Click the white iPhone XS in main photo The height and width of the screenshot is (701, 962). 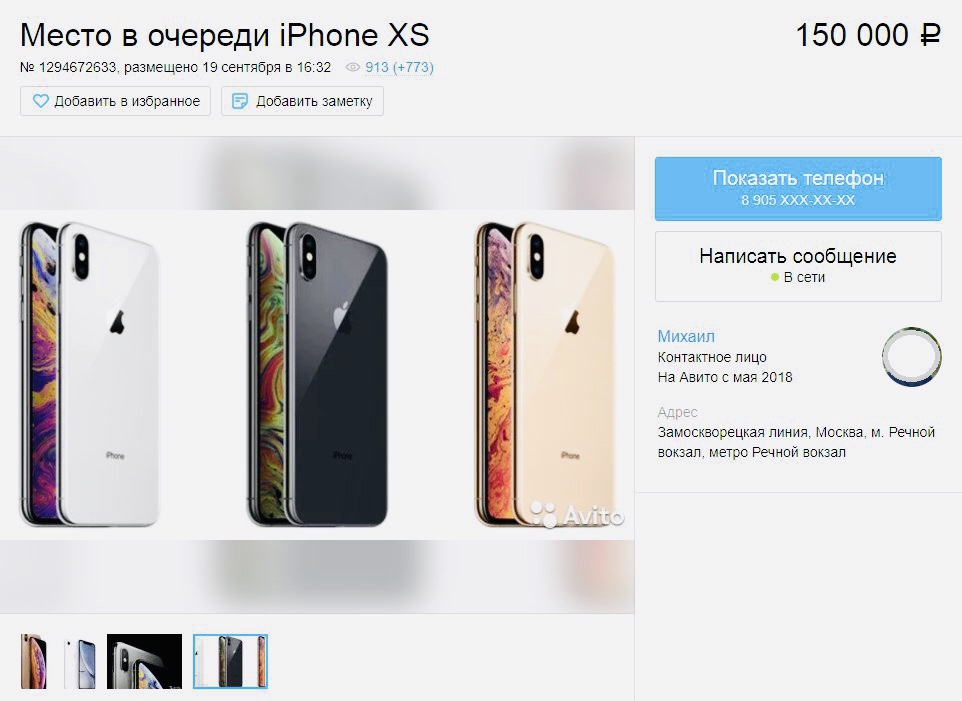[x=90, y=374]
